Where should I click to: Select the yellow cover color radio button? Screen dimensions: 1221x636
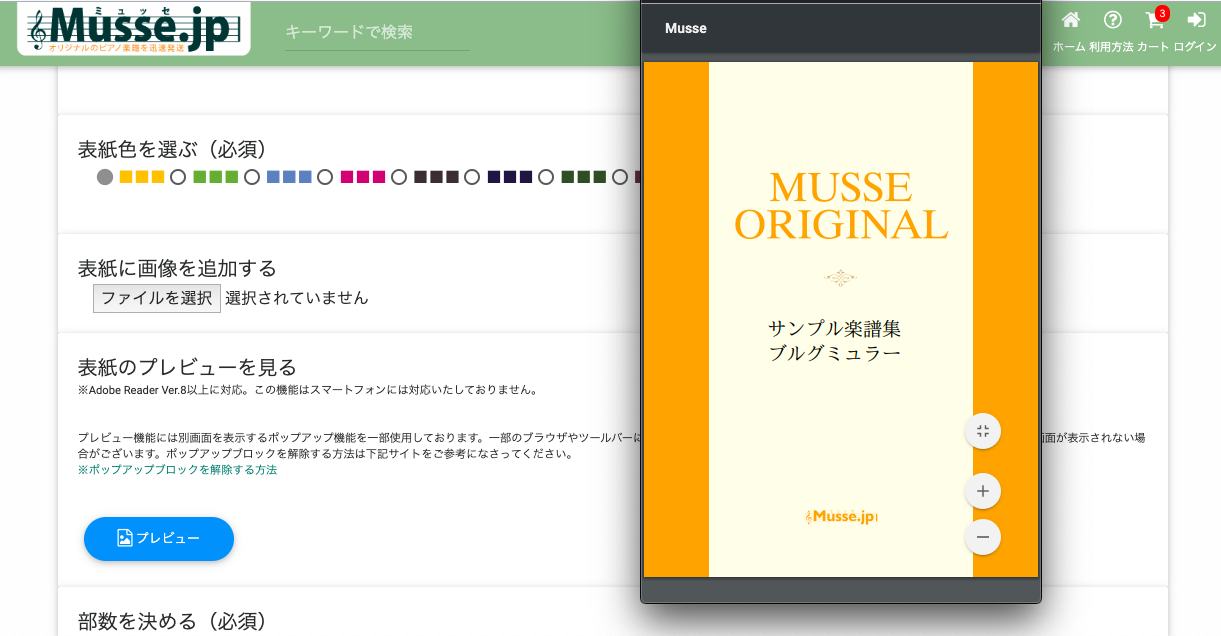(105, 177)
